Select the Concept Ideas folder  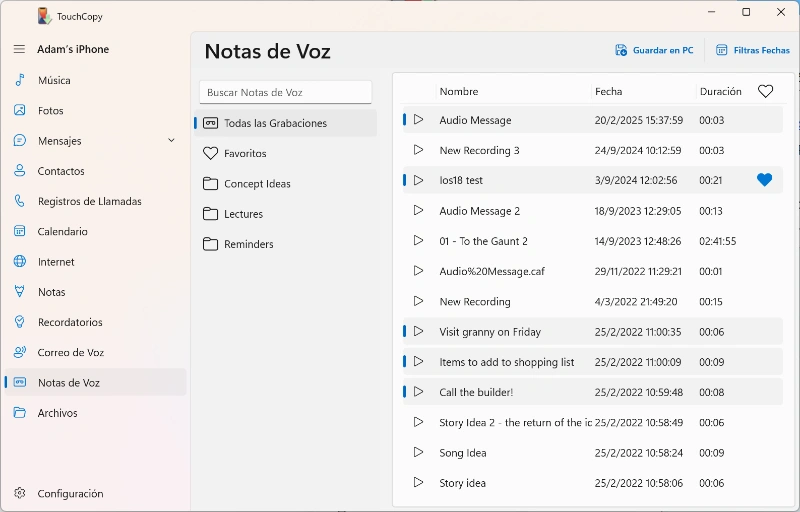point(257,184)
